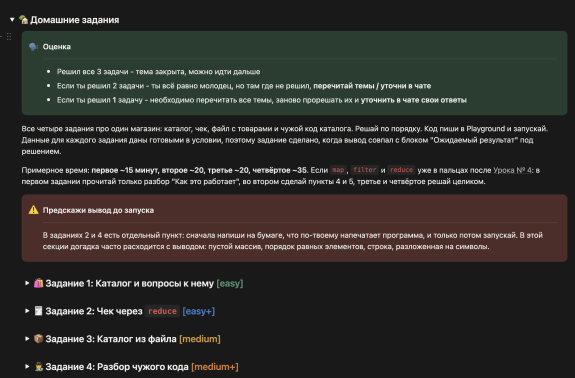Viewport: 575px width, 378px height.
Task: Click the inline filter code chip
Action: (365, 170)
